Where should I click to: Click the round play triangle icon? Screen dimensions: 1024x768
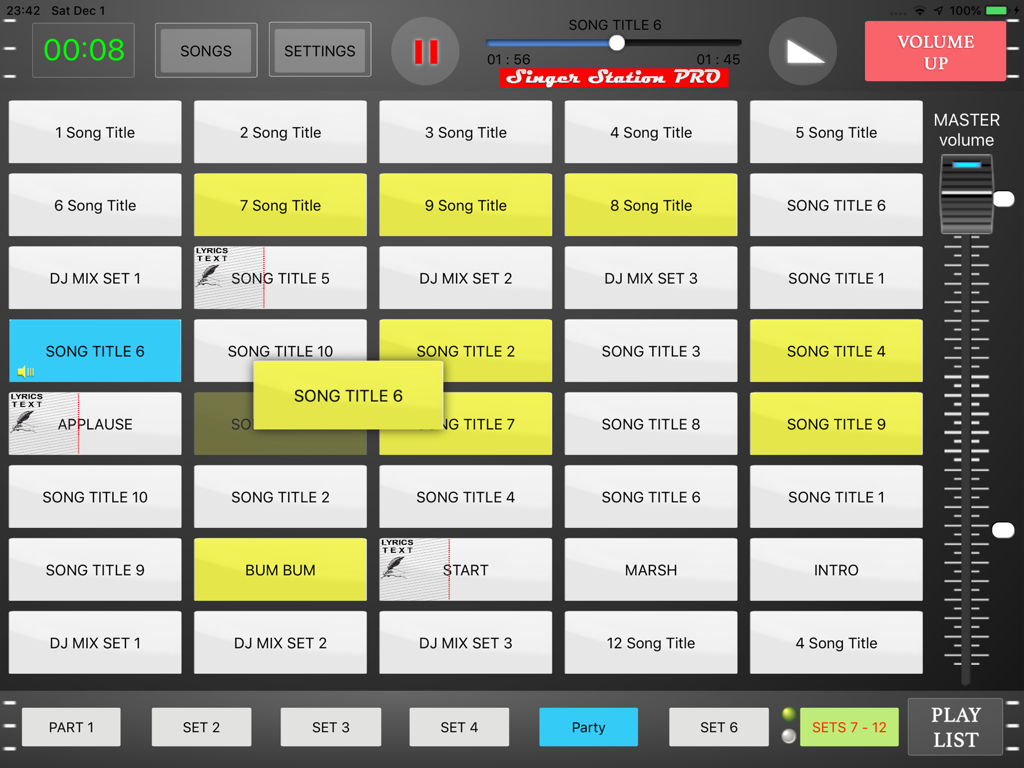pyautogui.click(x=802, y=50)
